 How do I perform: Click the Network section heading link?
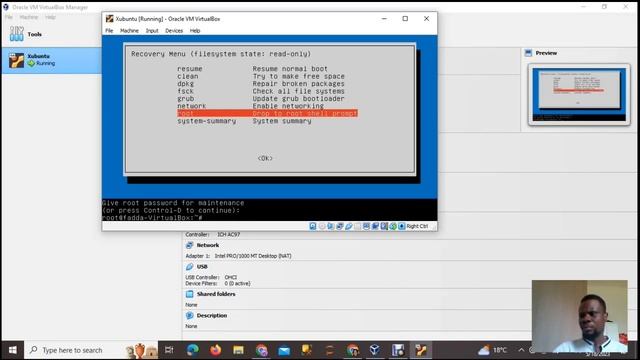tap(207, 245)
